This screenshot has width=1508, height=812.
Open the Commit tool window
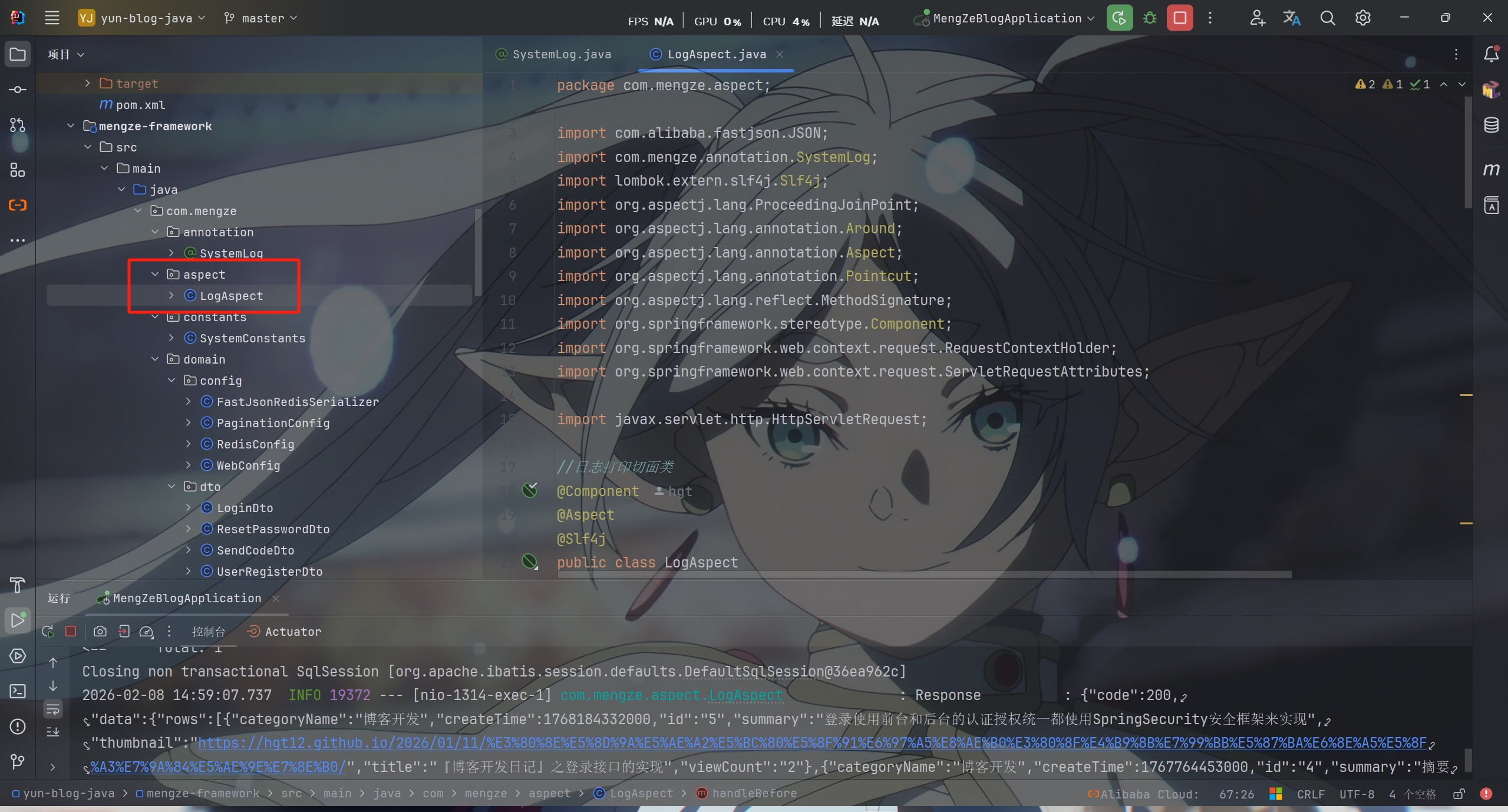(18, 90)
